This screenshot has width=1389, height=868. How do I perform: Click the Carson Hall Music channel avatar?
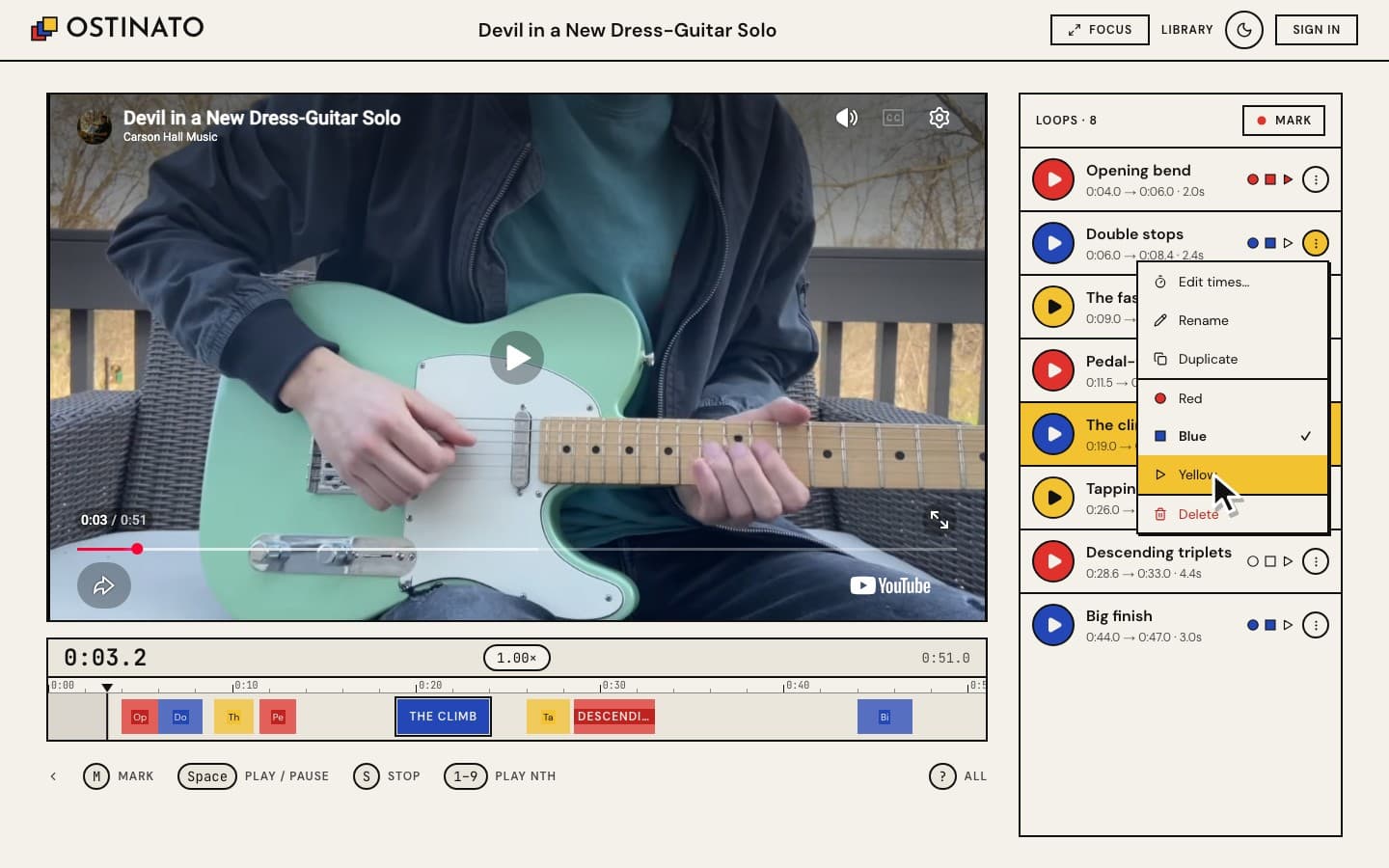(95, 126)
